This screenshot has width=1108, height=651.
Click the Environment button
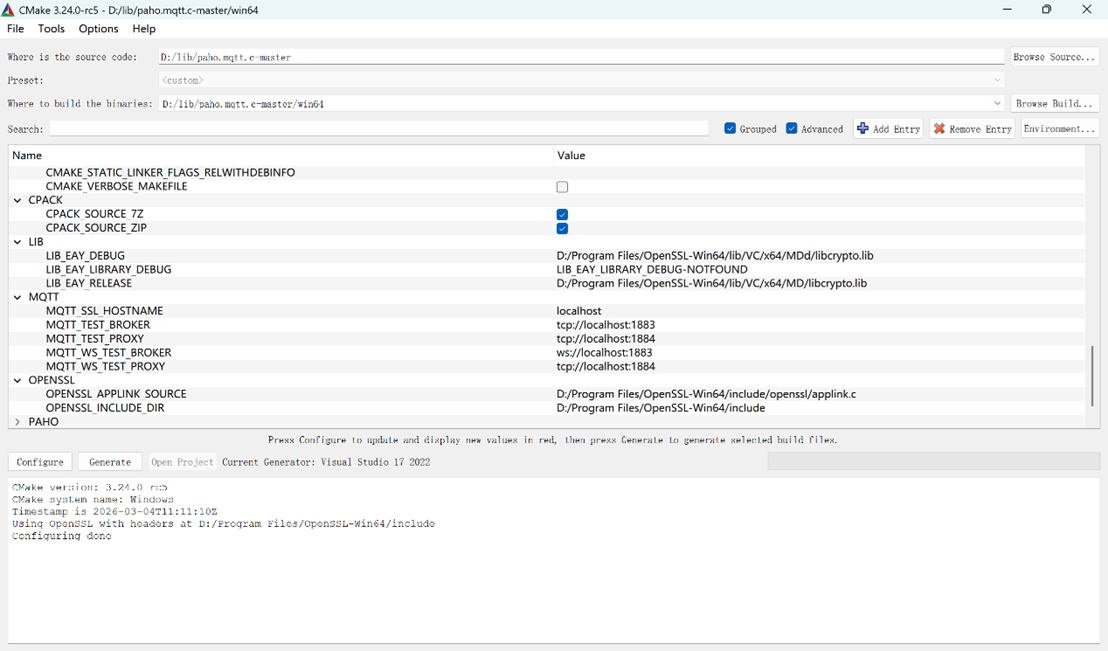1059,129
